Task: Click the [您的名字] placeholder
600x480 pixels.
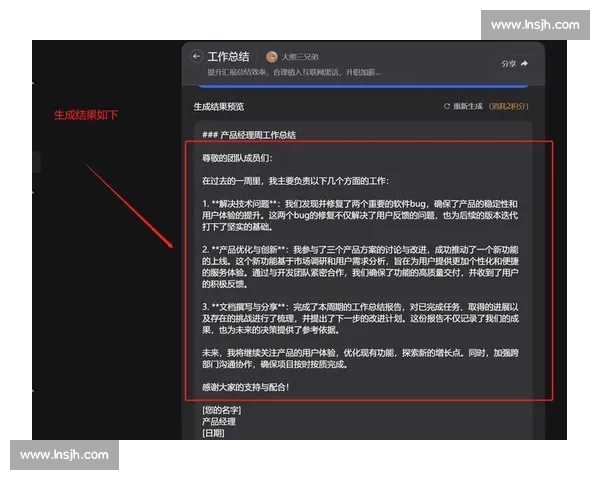Action: tap(222, 410)
